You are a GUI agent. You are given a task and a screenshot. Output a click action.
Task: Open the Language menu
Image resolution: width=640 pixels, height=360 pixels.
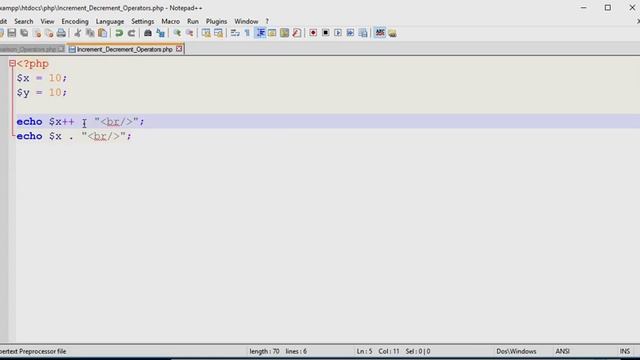110,21
